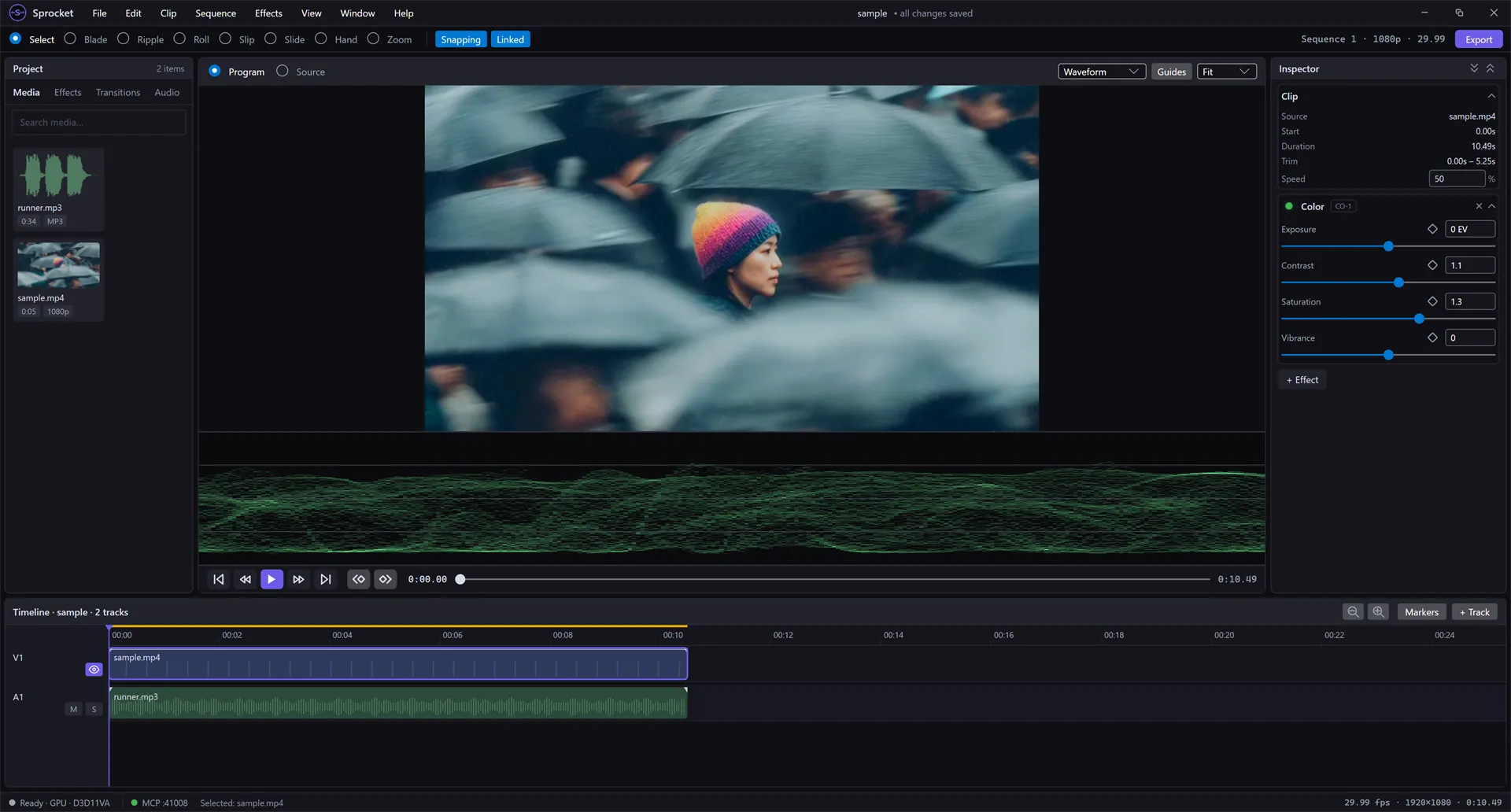The height and width of the screenshot is (812, 1511).
Task: Zoom out the timeline with magnifier icon
Action: 1353,612
